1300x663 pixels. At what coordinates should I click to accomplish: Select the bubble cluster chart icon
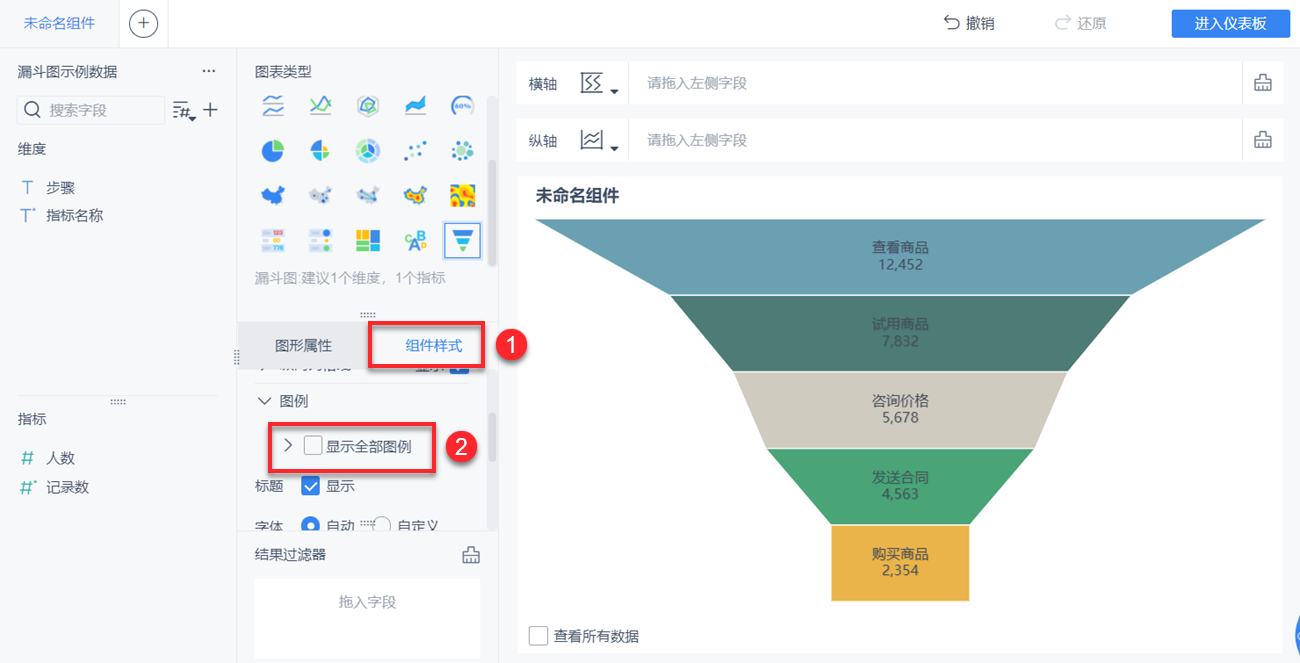(x=462, y=151)
